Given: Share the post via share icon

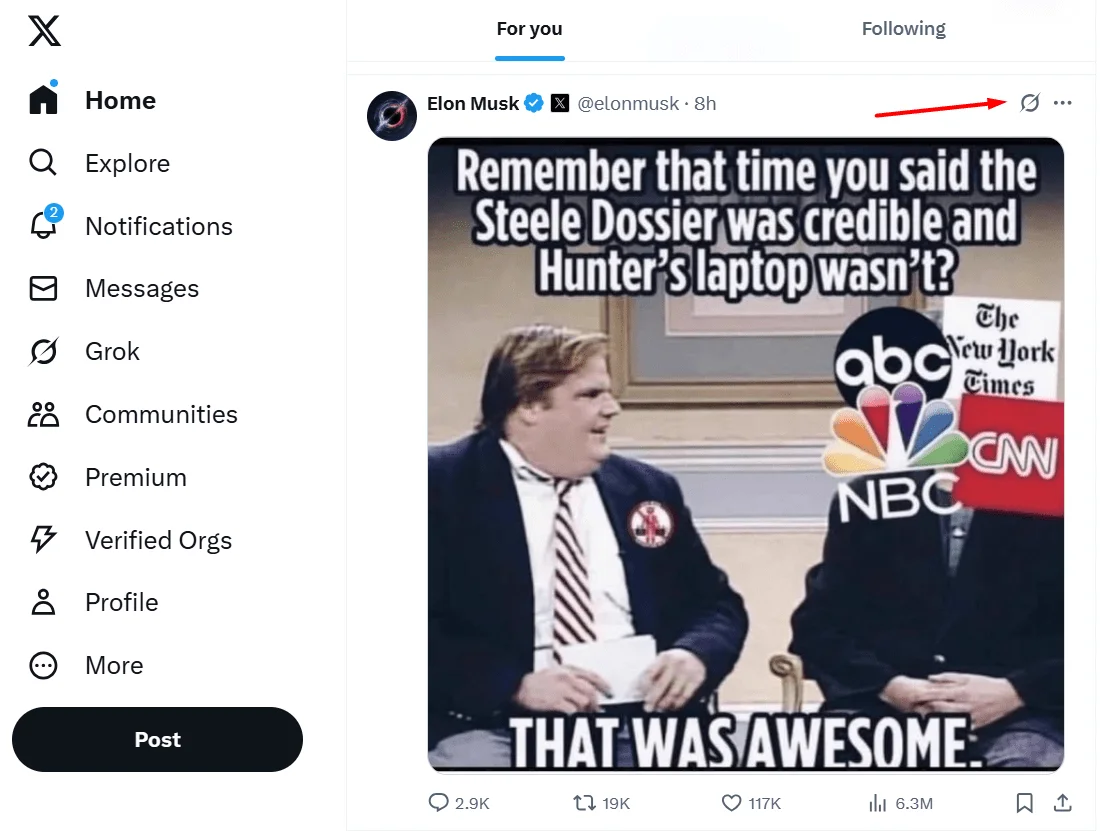Looking at the screenshot, I should click(x=1062, y=802).
